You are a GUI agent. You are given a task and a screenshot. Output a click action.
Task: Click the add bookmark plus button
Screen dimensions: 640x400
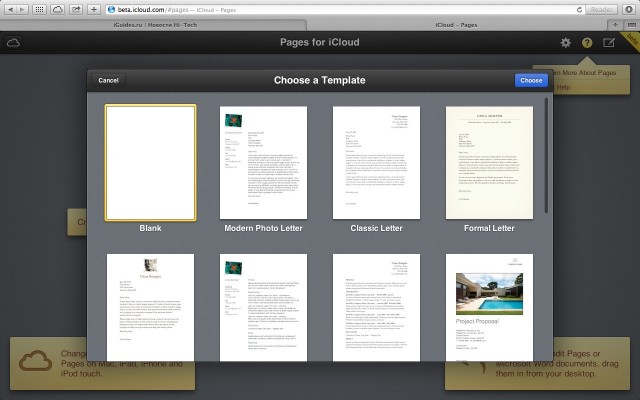point(94,9)
